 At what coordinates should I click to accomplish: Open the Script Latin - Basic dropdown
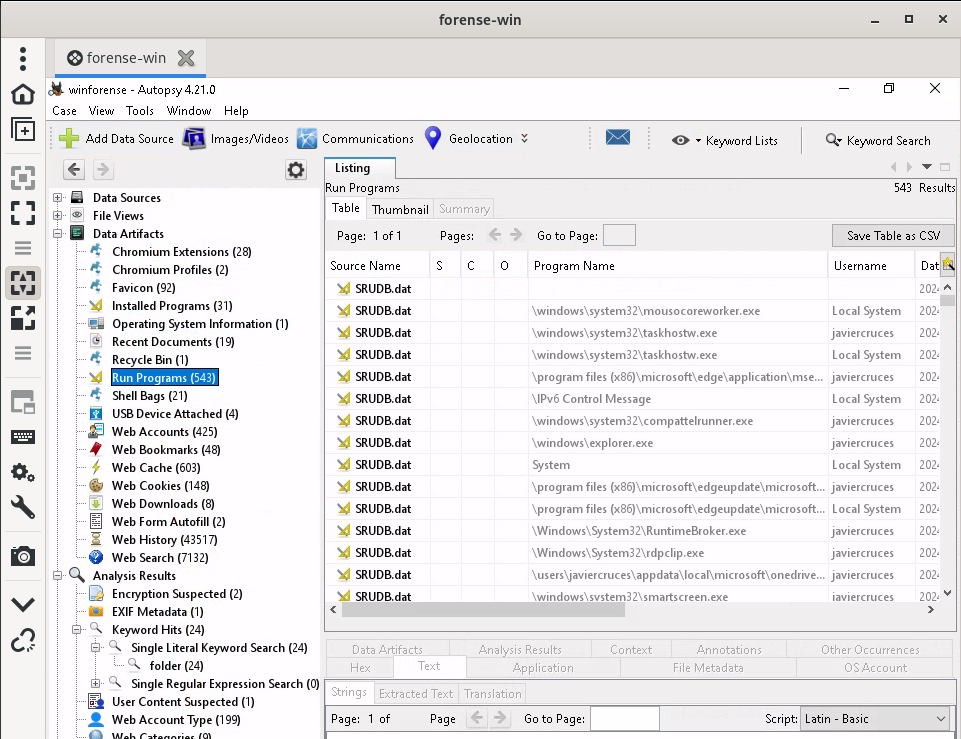coord(876,719)
